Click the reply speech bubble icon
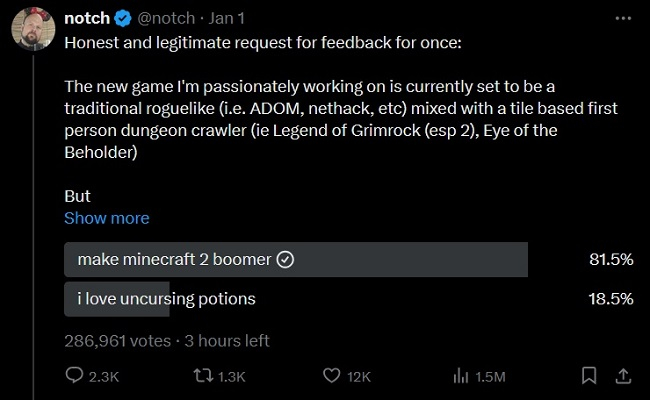 pos(75,376)
